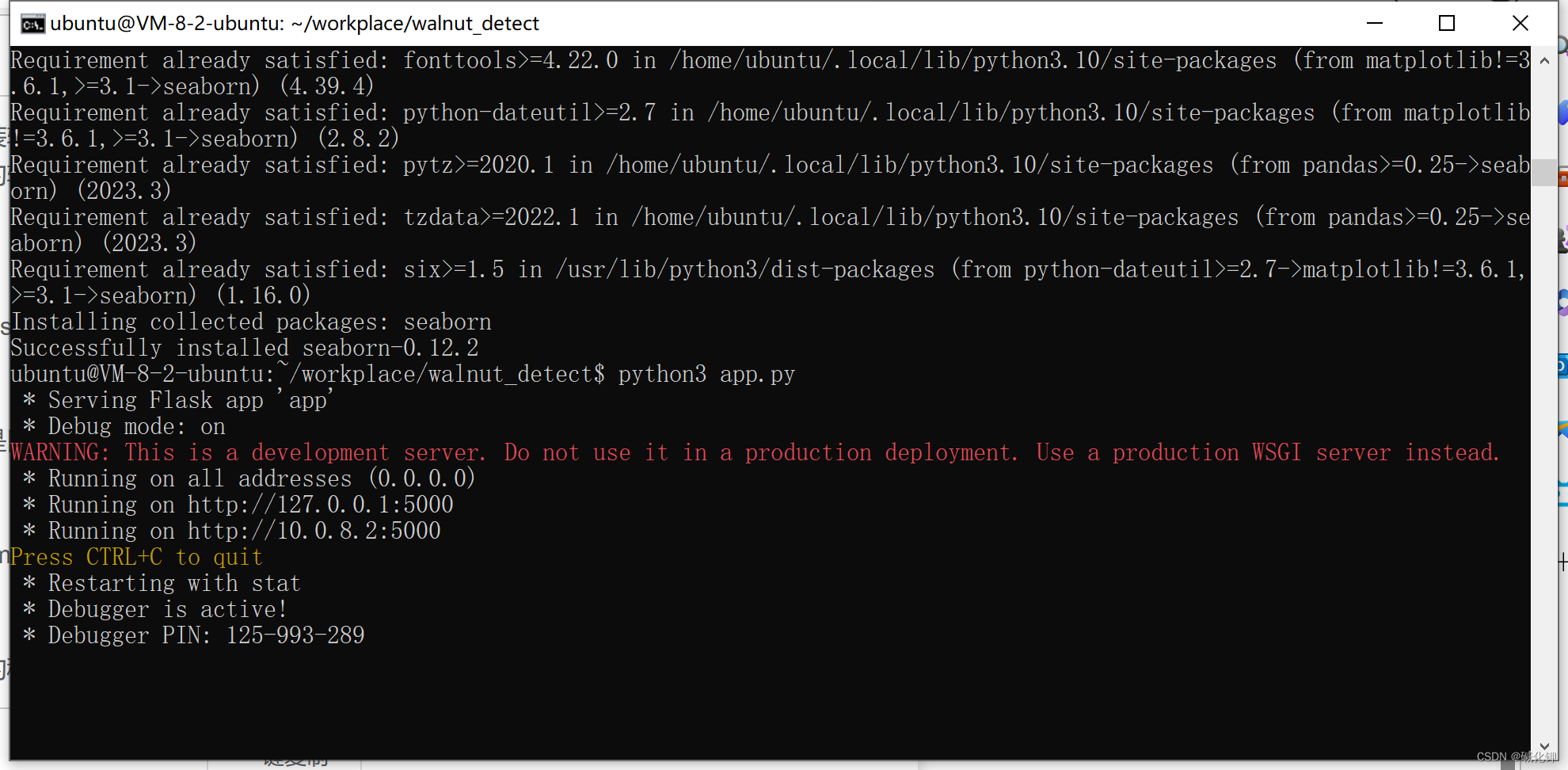The image size is (1568, 770).
Task: Click the title bar showing walnut_detect path
Action: point(293,23)
